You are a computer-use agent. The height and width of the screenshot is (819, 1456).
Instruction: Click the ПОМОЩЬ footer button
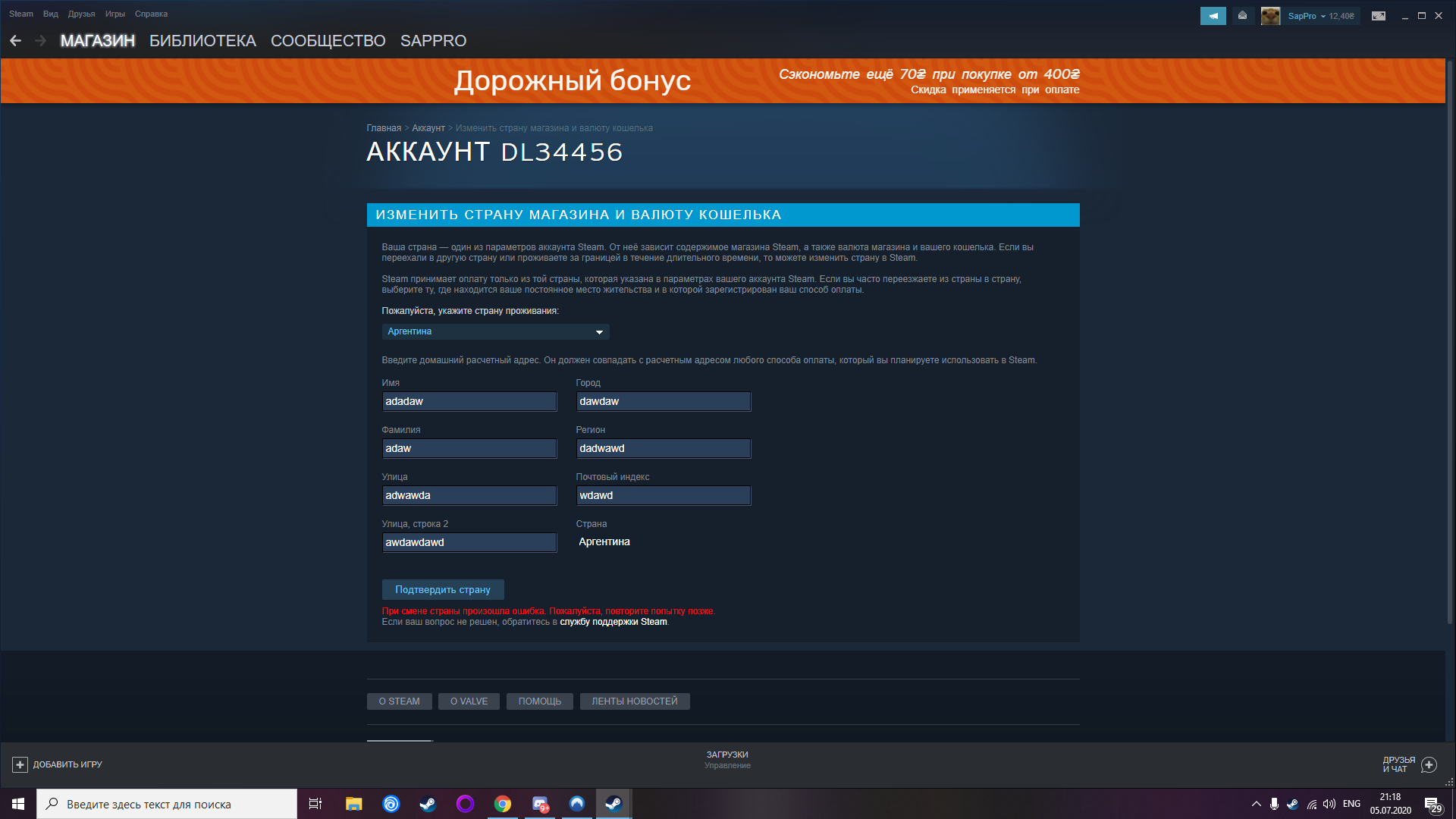(540, 701)
